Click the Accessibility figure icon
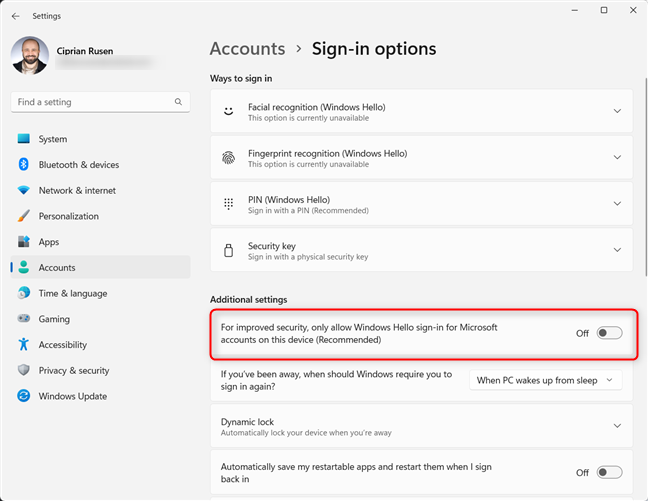 24,344
